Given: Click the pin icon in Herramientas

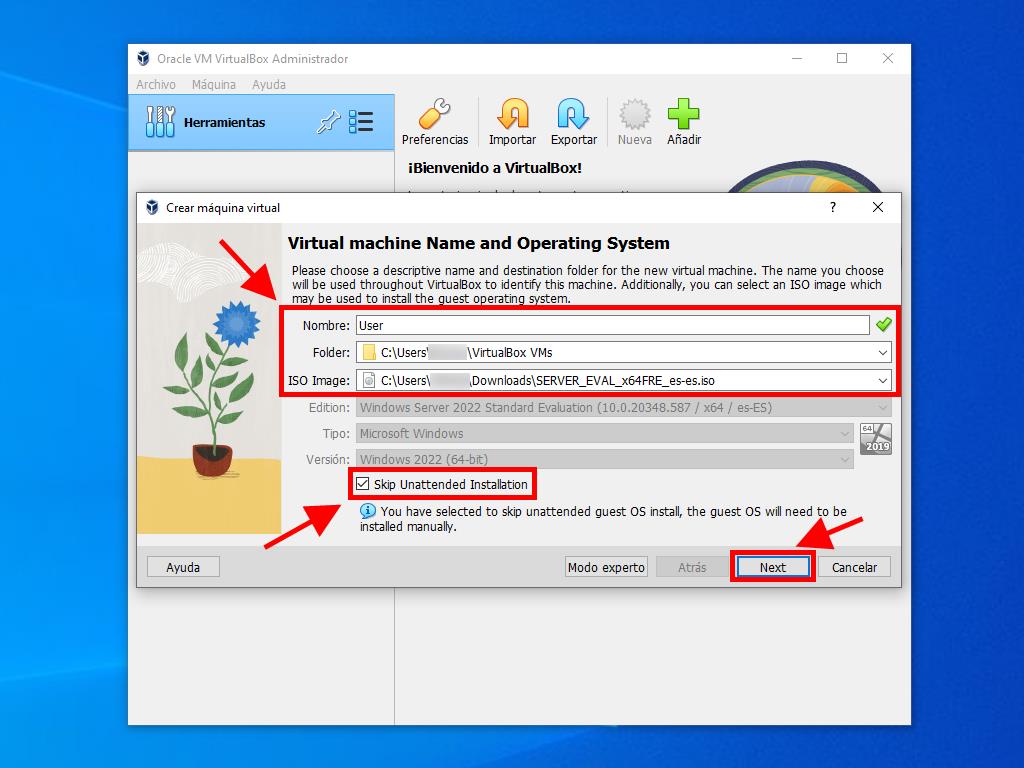Looking at the screenshot, I should (x=328, y=122).
